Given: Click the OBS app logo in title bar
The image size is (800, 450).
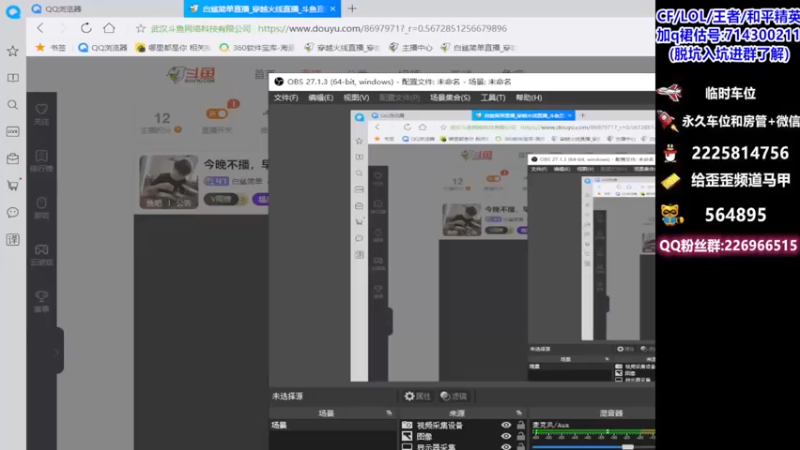Looking at the screenshot, I should pos(279,82).
